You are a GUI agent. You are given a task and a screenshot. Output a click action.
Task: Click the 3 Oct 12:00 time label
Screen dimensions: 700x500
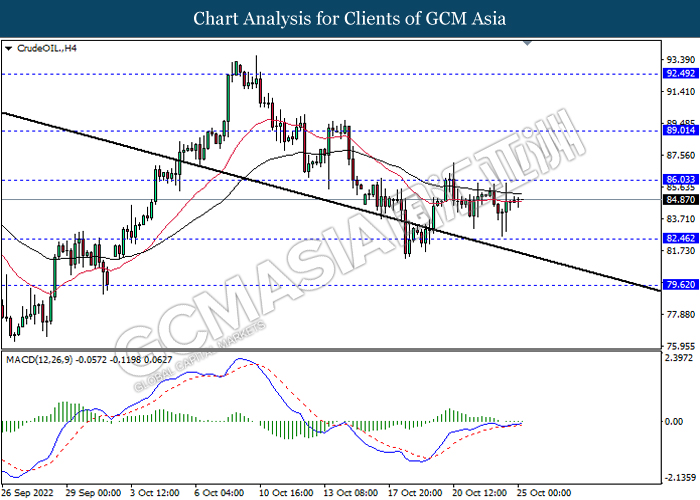pos(155,493)
